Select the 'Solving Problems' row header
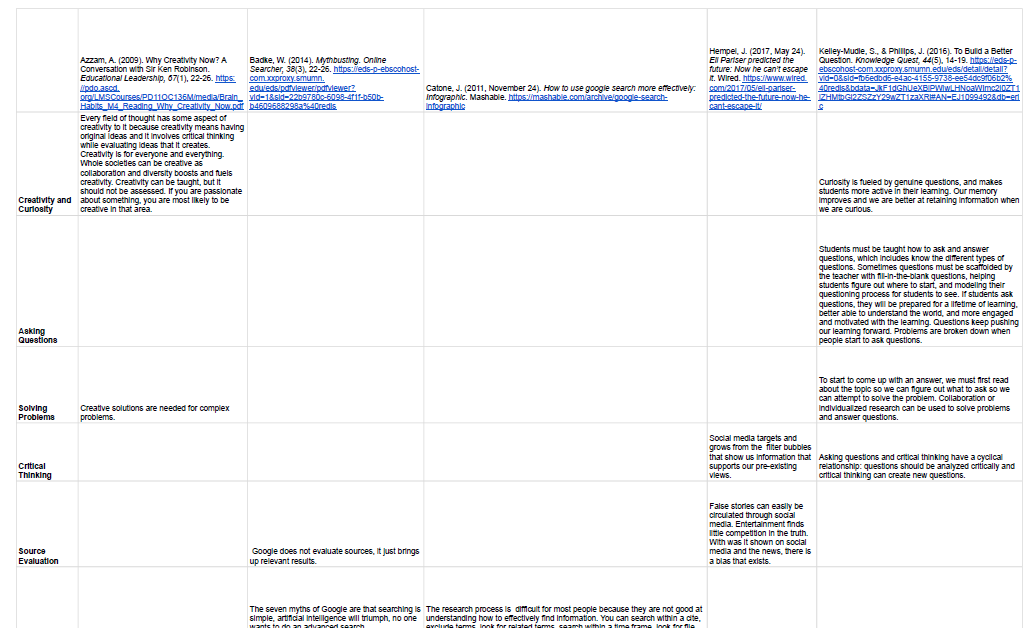The width and height of the screenshot is (1035, 628). point(47,385)
